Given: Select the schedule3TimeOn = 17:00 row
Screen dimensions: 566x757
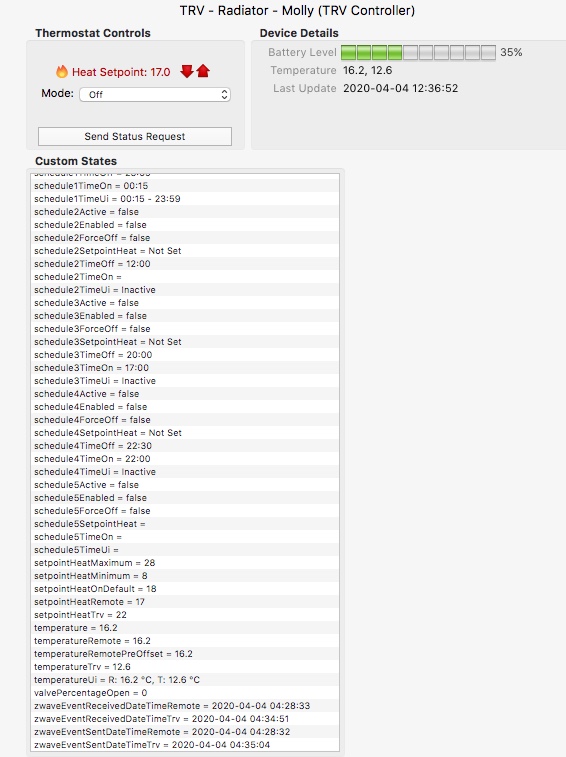Looking at the screenshot, I should 185,368.
